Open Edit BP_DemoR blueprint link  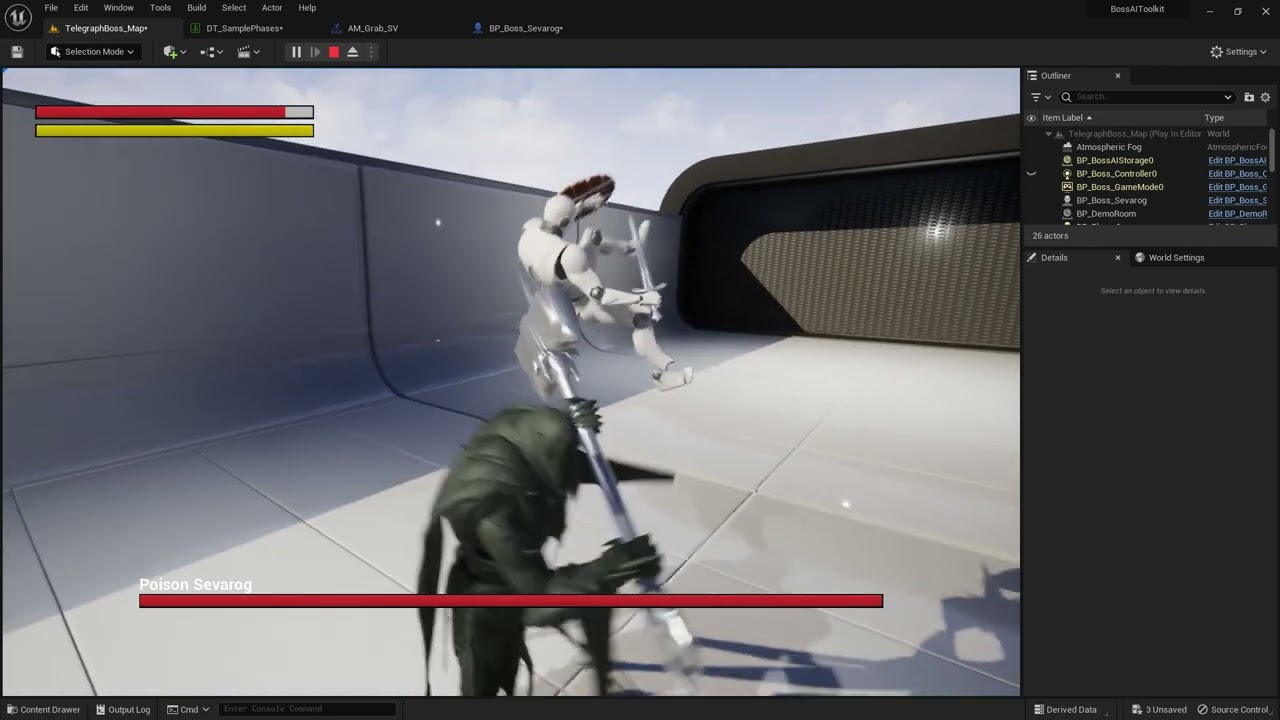[1237, 214]
